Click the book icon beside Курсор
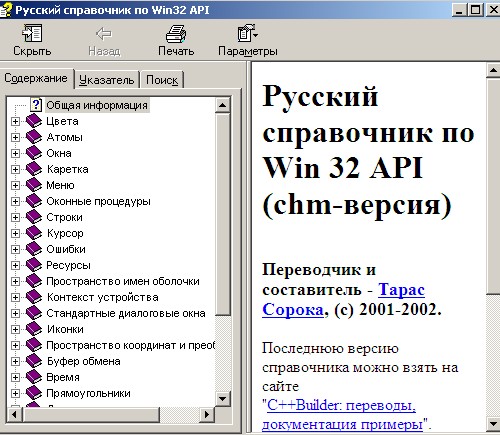This screenshot has height=435, width=500. (x=34, y=233)
